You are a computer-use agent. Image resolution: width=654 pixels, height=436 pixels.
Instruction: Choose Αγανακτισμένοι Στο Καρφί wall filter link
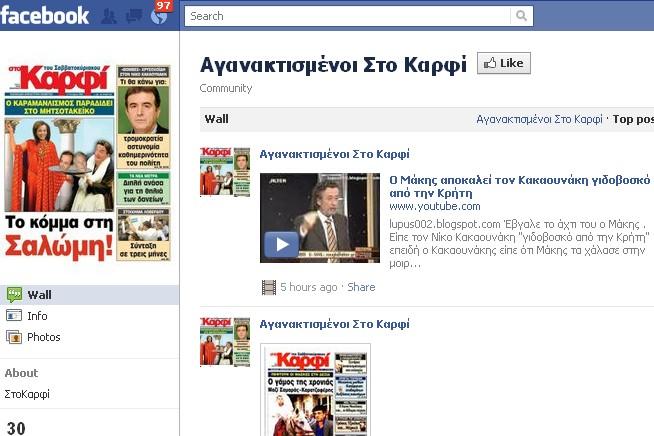[x=539, y=119]
